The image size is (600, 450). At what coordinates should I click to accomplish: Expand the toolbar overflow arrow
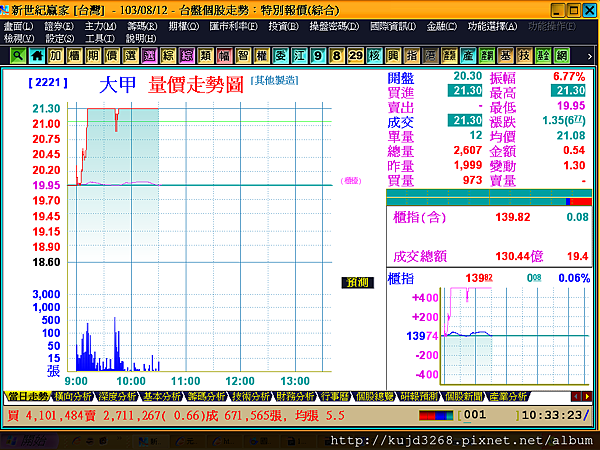coord(590,56)
